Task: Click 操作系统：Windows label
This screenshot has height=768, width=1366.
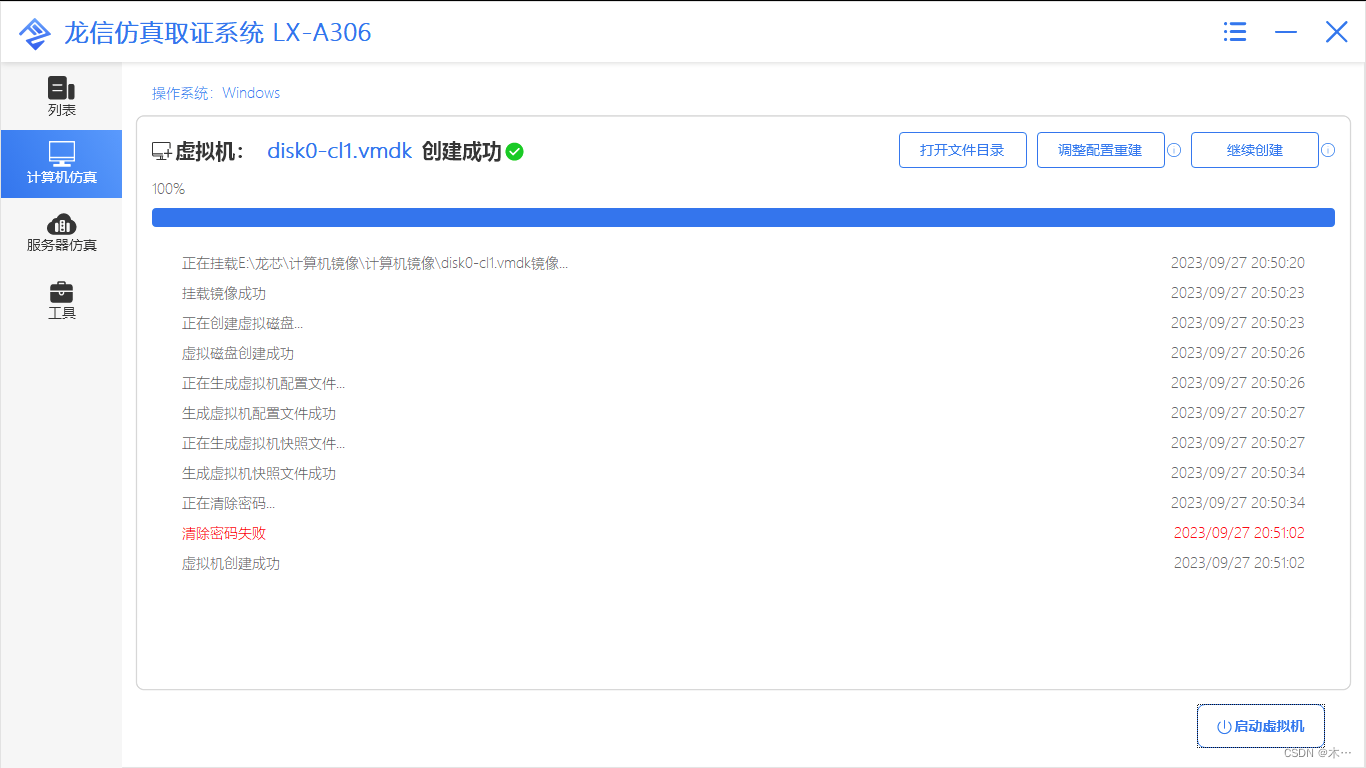Action: tap(216, 93)
